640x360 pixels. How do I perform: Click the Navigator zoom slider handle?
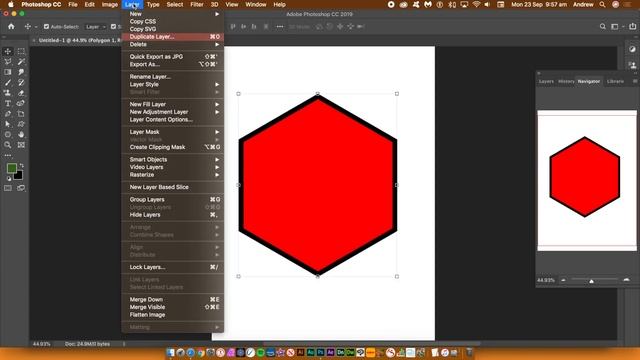(591, 281)
